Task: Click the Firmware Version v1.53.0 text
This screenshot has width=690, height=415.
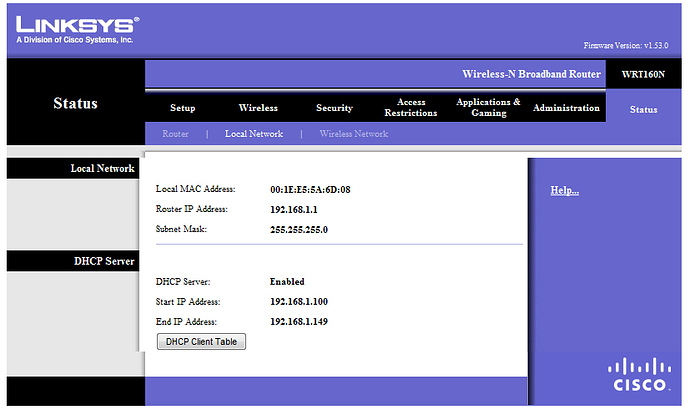Action: coord(626,45)
